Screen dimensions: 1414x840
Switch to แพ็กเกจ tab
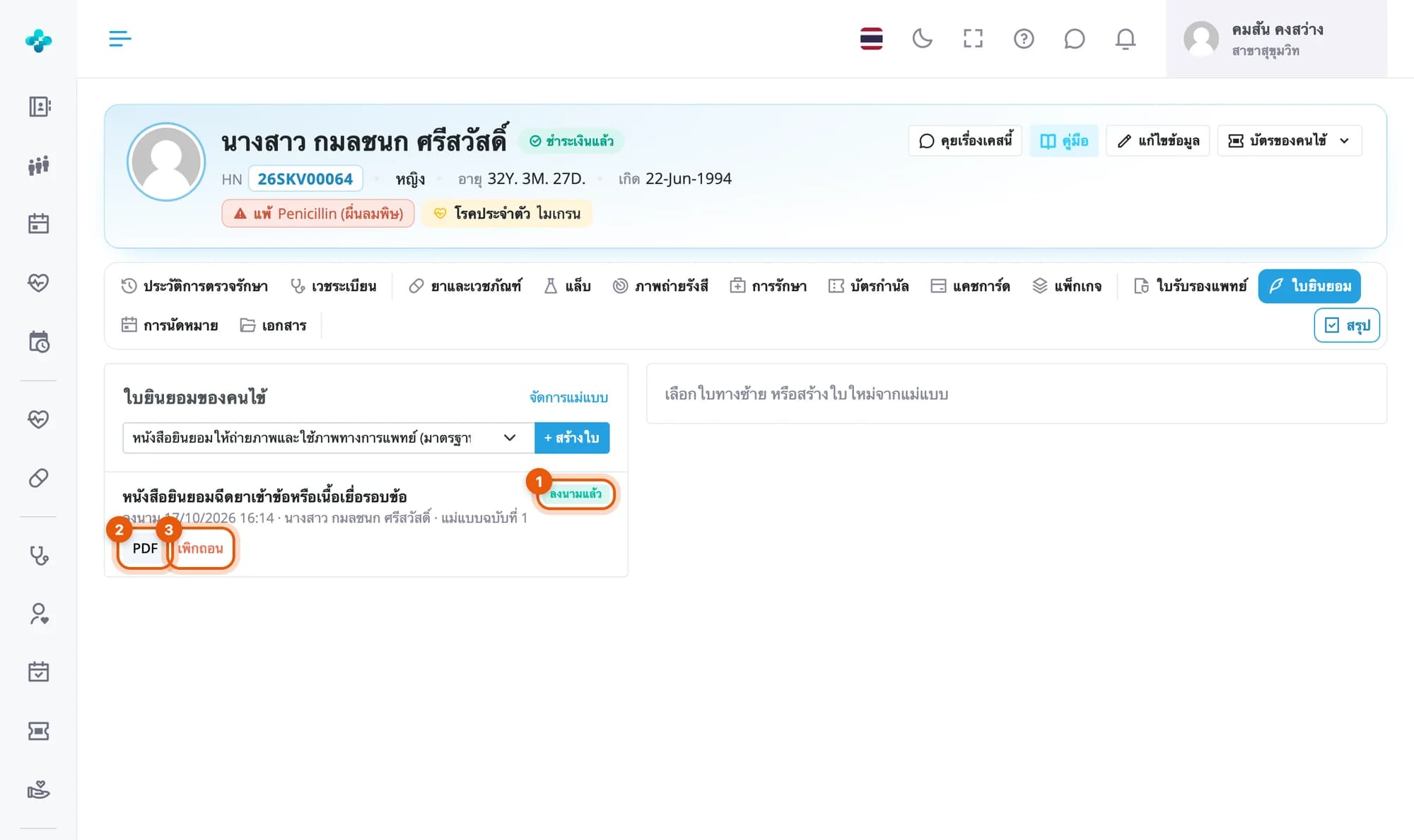tap(1067, 286)
